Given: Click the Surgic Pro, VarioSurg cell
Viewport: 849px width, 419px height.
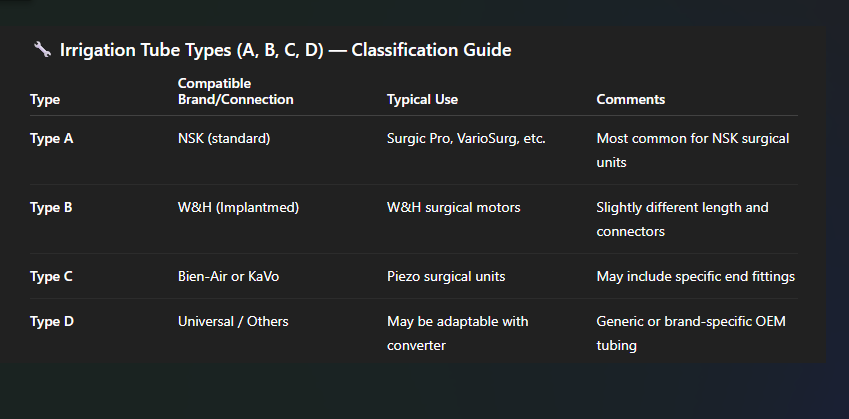Looking at the screenshot, I should click(x=466, y=139).
